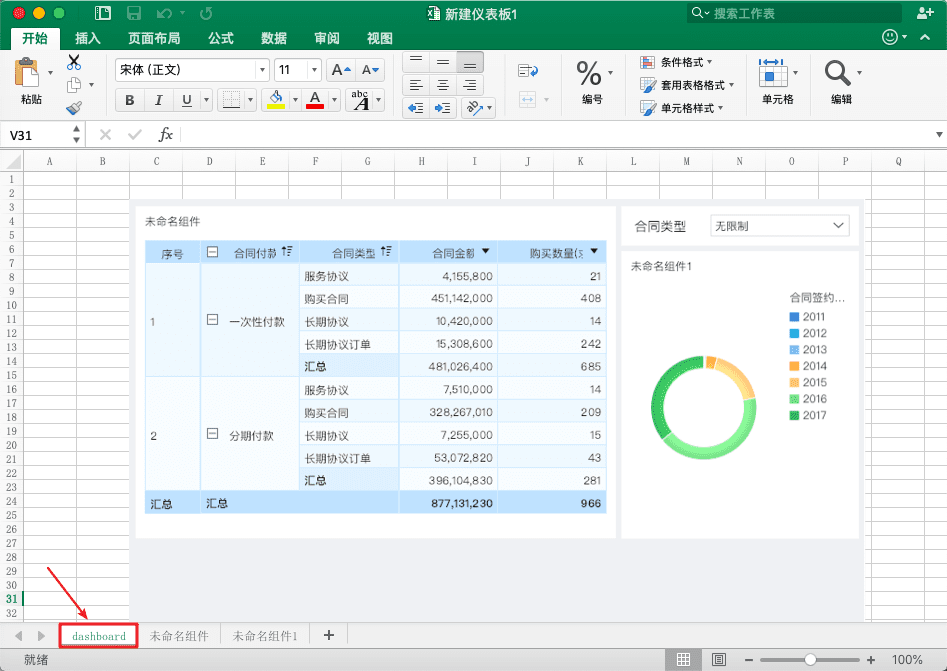Image resolution: width=947 pixels, height=671 pixels.
Task: Collapse the 一次性付款 group
Action: (212, 321)
